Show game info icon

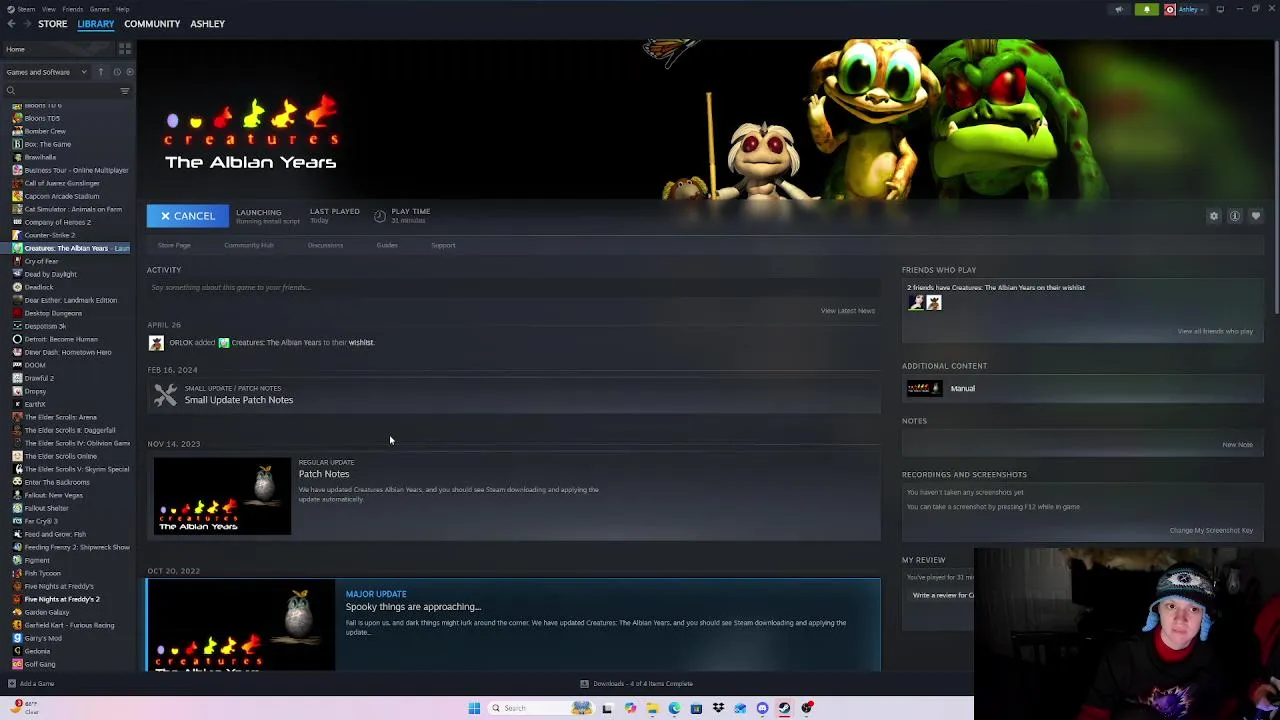click(x=1235, y=216)
